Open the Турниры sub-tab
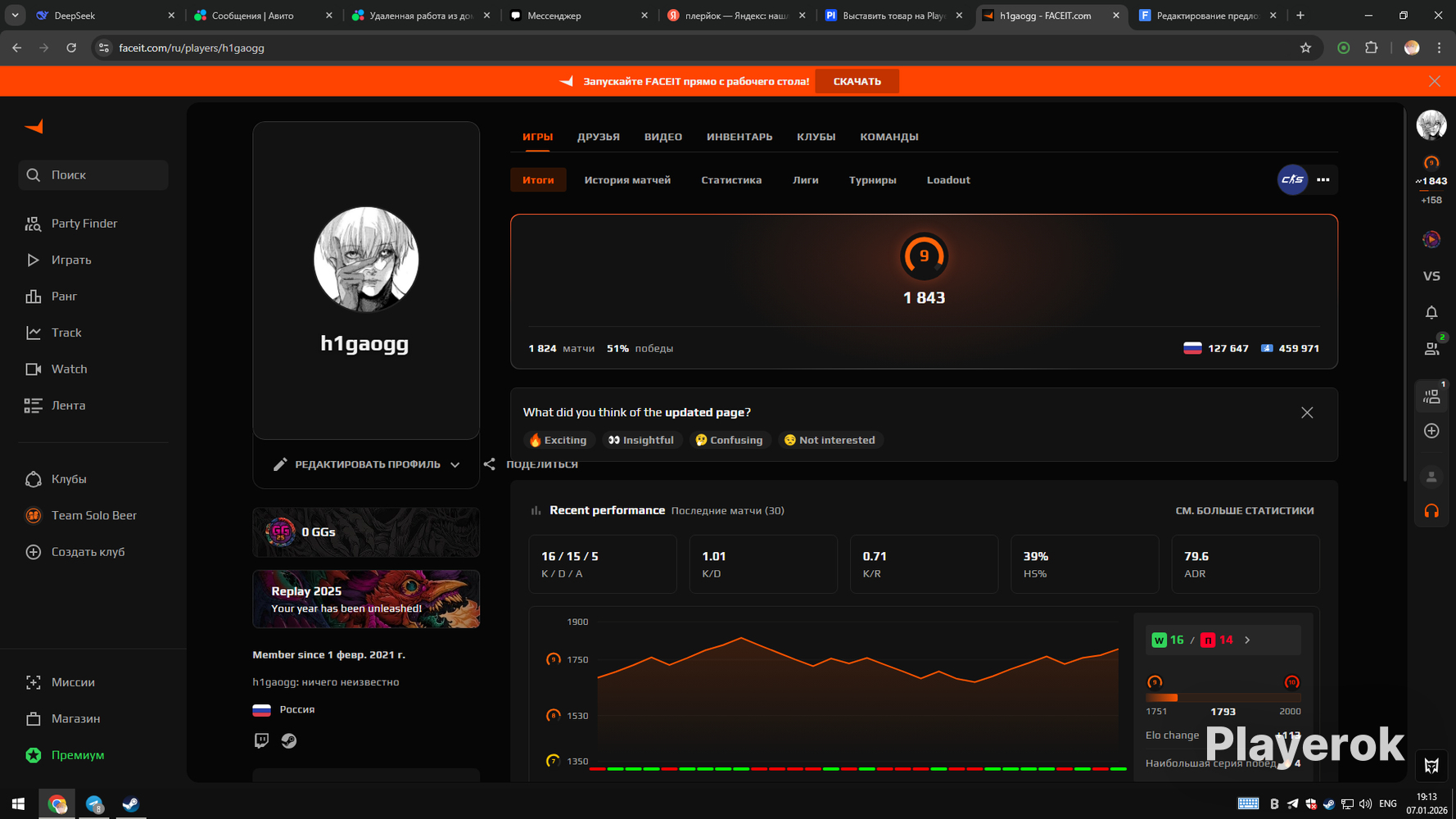 872,180
